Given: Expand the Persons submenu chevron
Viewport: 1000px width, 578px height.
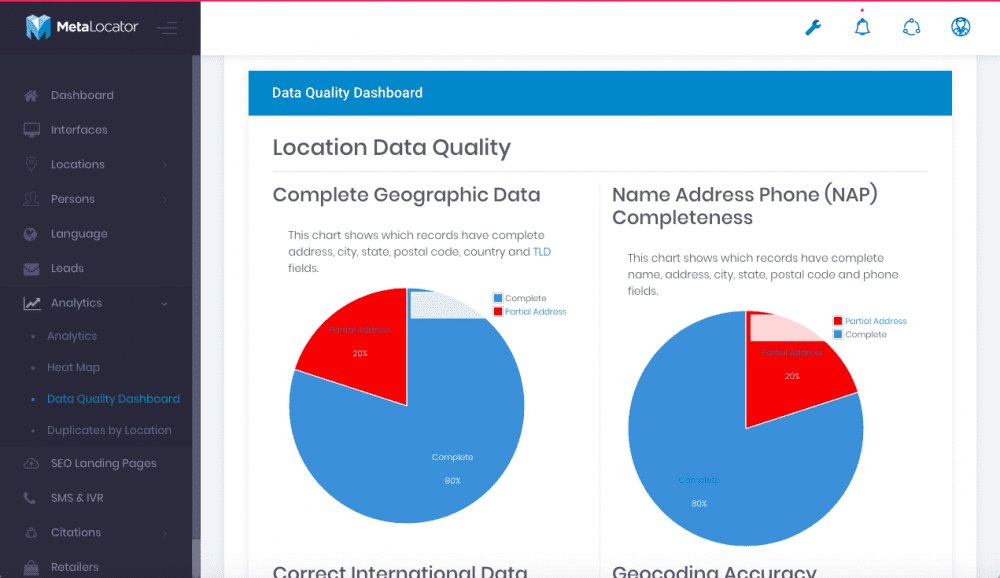Looking at the screenshot, I should pyautogui.click(x=165, y=200).
